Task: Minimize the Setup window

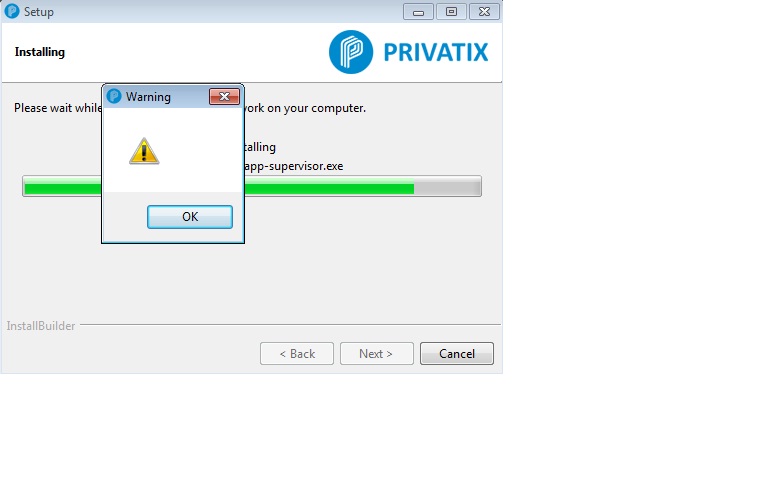Action: [x=418, y=12]
